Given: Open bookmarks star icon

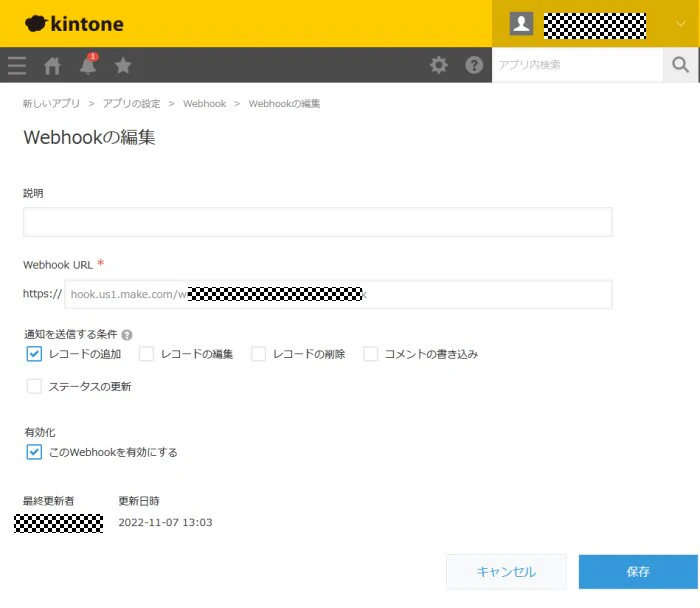Looking at the screenshot, I should click(123, 66).
